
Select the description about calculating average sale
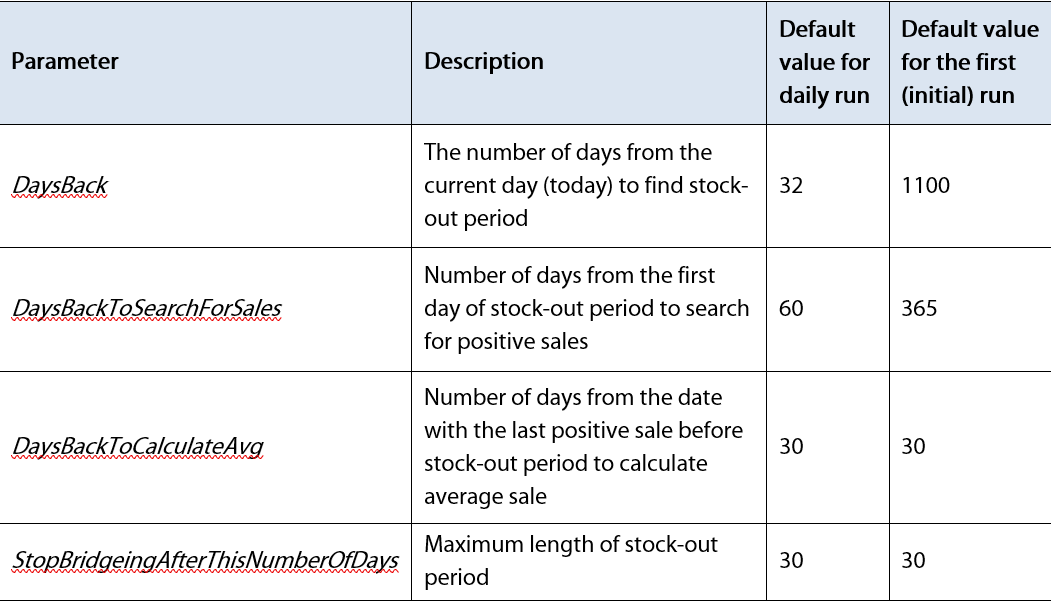pos(584,447)
